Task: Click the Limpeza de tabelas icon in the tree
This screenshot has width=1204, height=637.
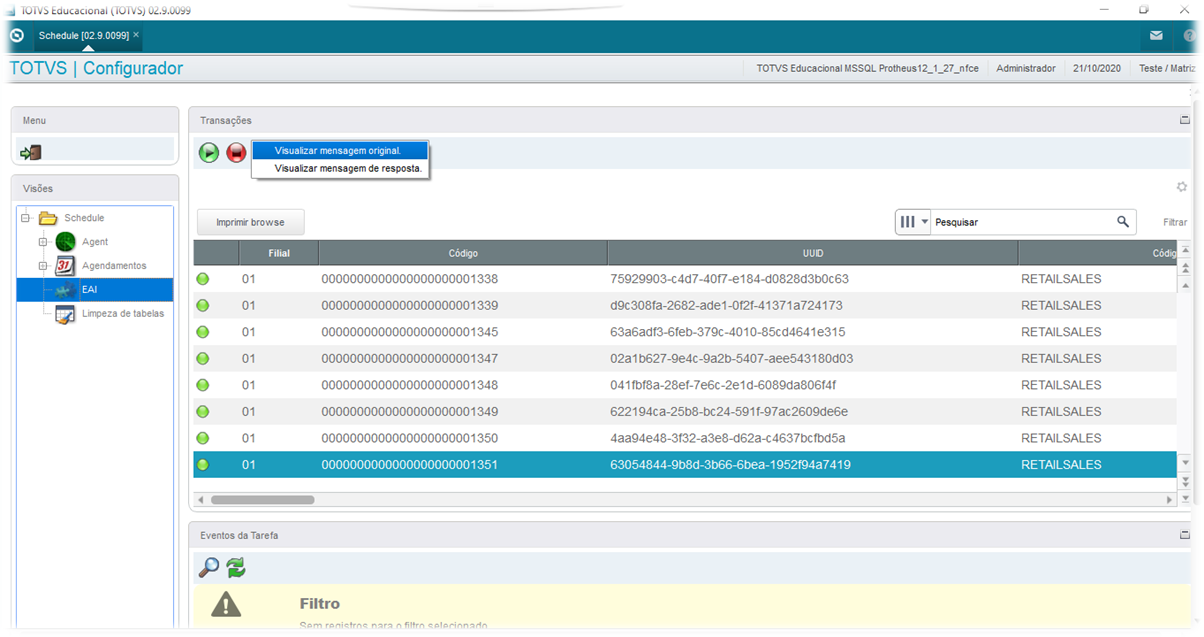Action: coord(66,314)
